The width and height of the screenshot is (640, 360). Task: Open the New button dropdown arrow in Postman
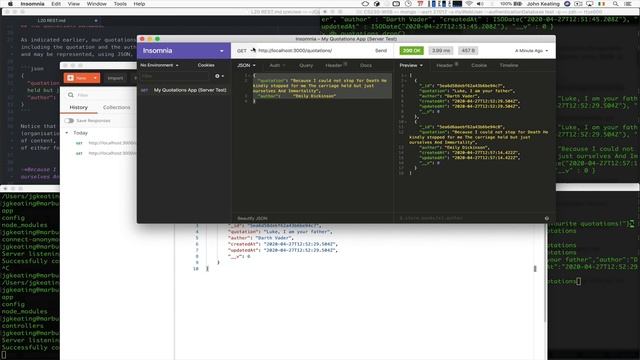coord(95,78)
